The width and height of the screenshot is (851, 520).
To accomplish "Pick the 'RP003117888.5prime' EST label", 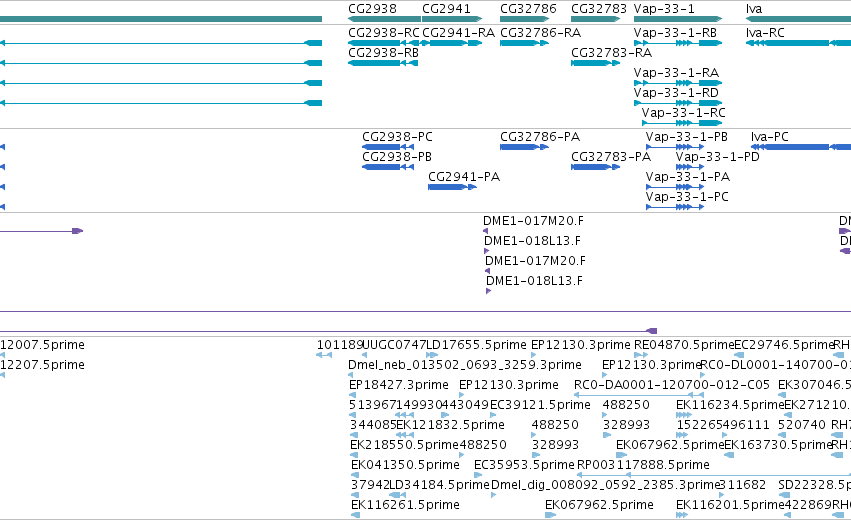I will (x=643, y=465).
